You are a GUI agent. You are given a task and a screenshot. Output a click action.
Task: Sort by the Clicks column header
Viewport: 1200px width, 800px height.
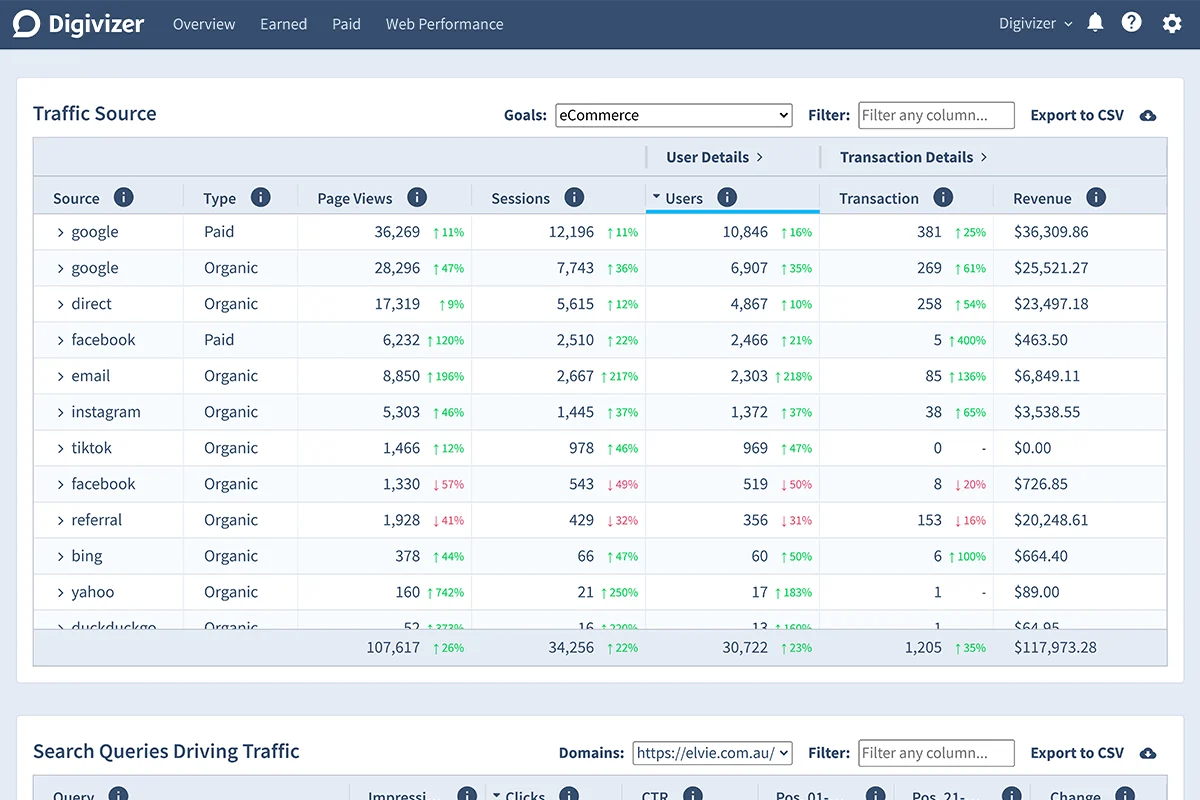coord(525,794)
